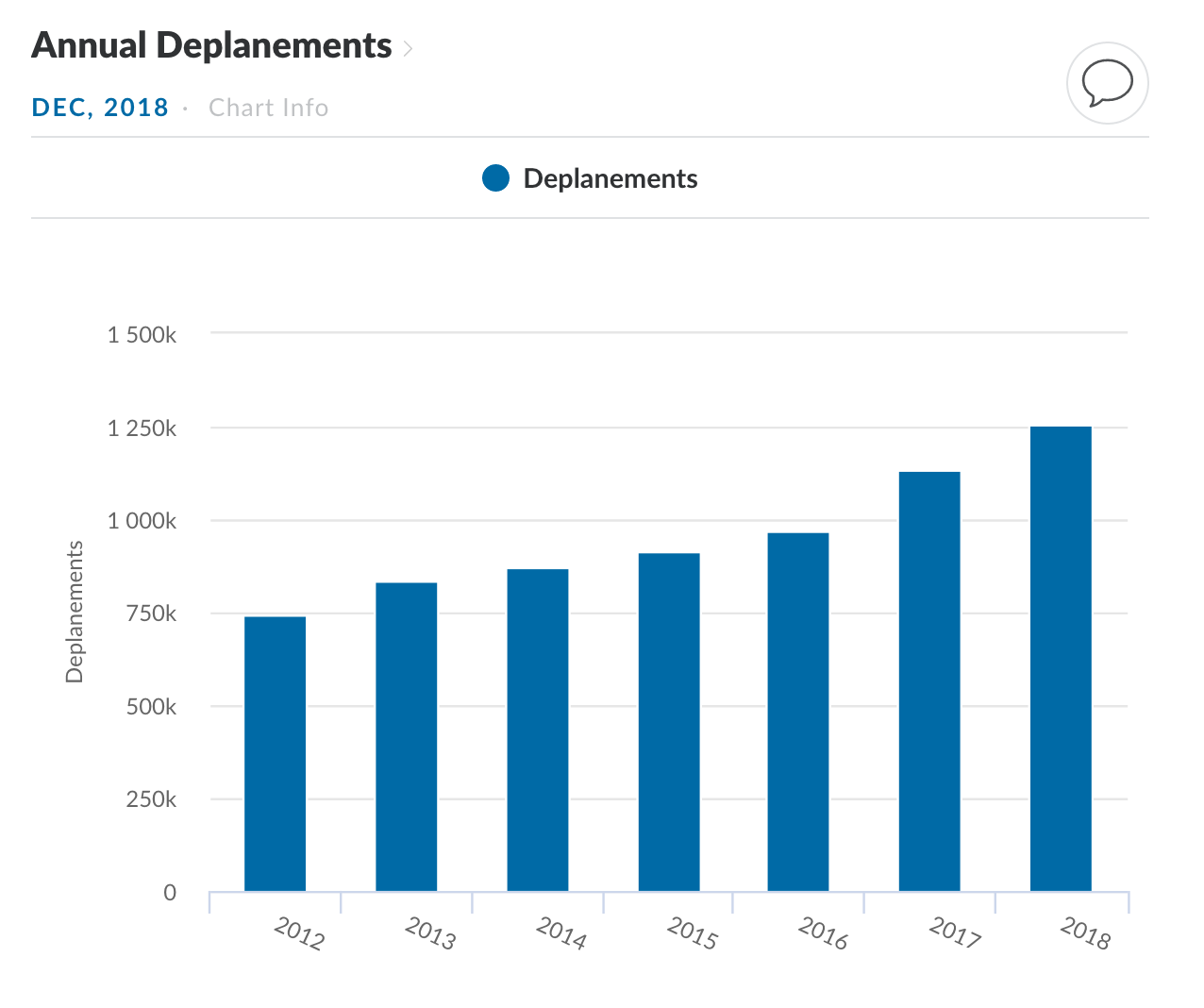Image resolution: width=1204 pixels, height=1008 pixels.
Task: Click the 2012 x-axis label
Action: point(299,933)
